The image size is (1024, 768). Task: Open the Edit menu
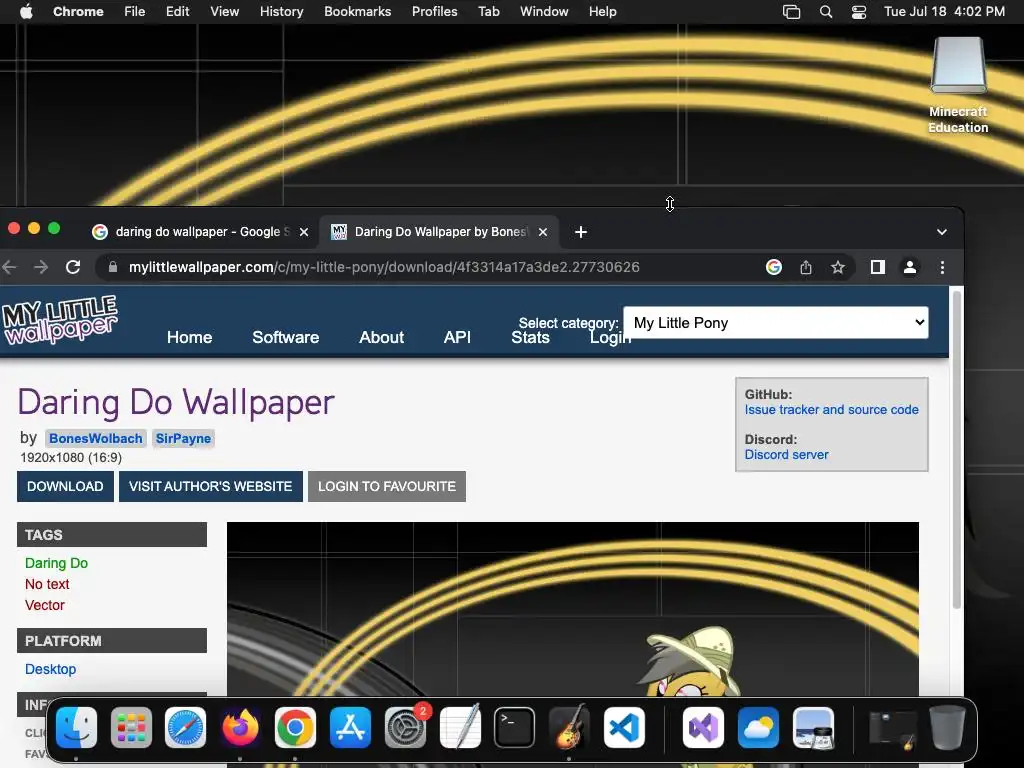point(178,12)
